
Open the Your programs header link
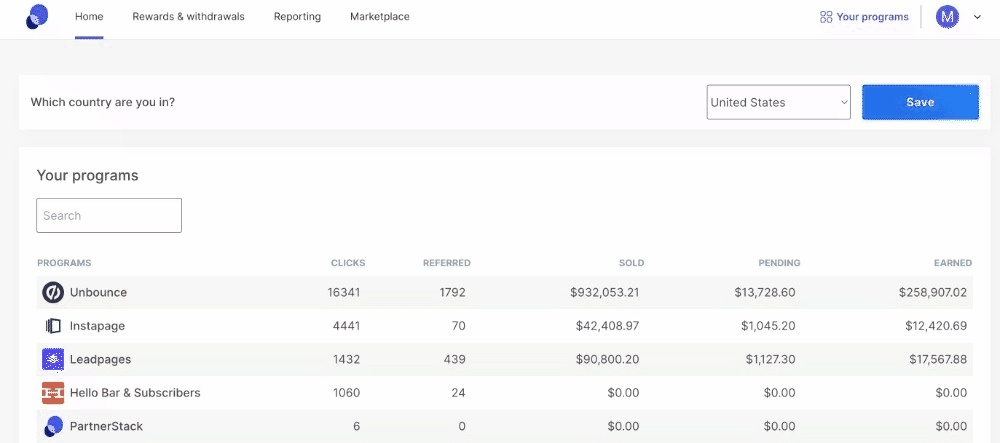click(872, 17)
